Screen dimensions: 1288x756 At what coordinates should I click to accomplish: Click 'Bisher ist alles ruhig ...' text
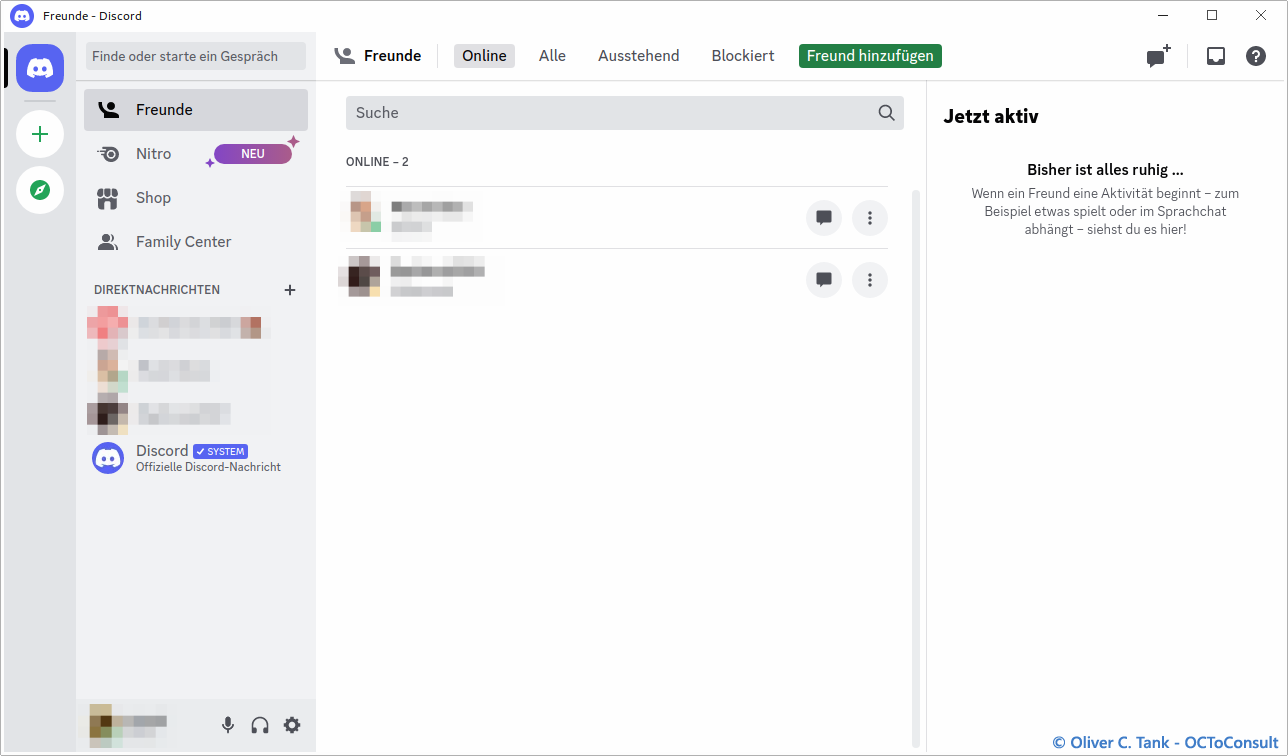1105,170
